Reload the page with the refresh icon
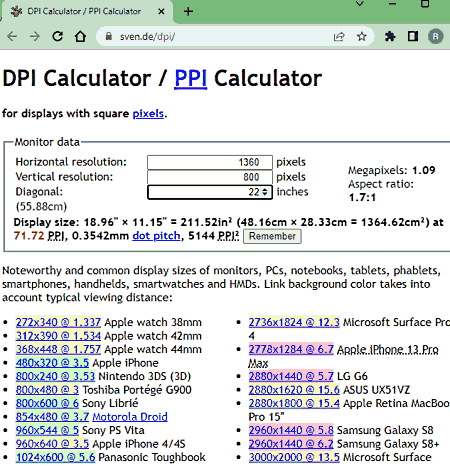The width and height of the screenshot is (450, 466). coord(58,36)
